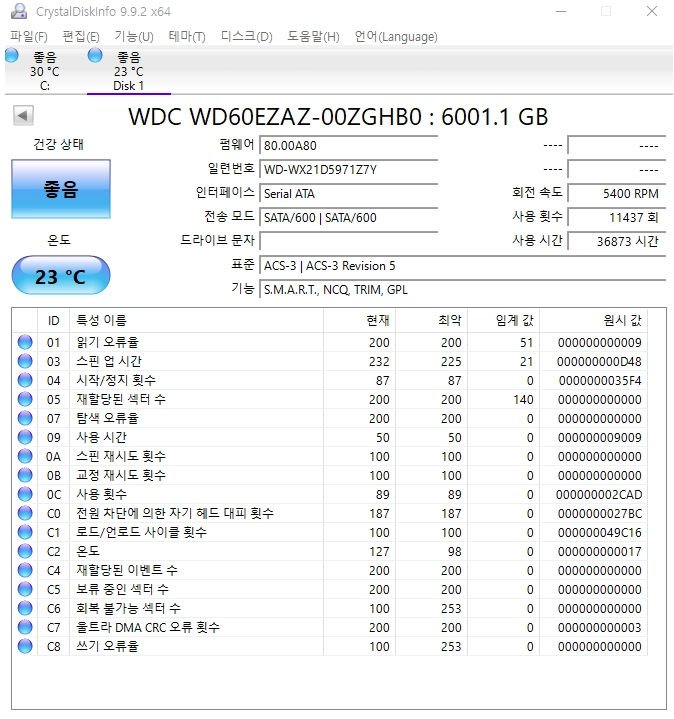Click the features field S.M.A.R.T., NCQ, TRIM, GPL
The width and height of the screenshot is (674, 719).
pyautogui.click(x=463, y=290)
